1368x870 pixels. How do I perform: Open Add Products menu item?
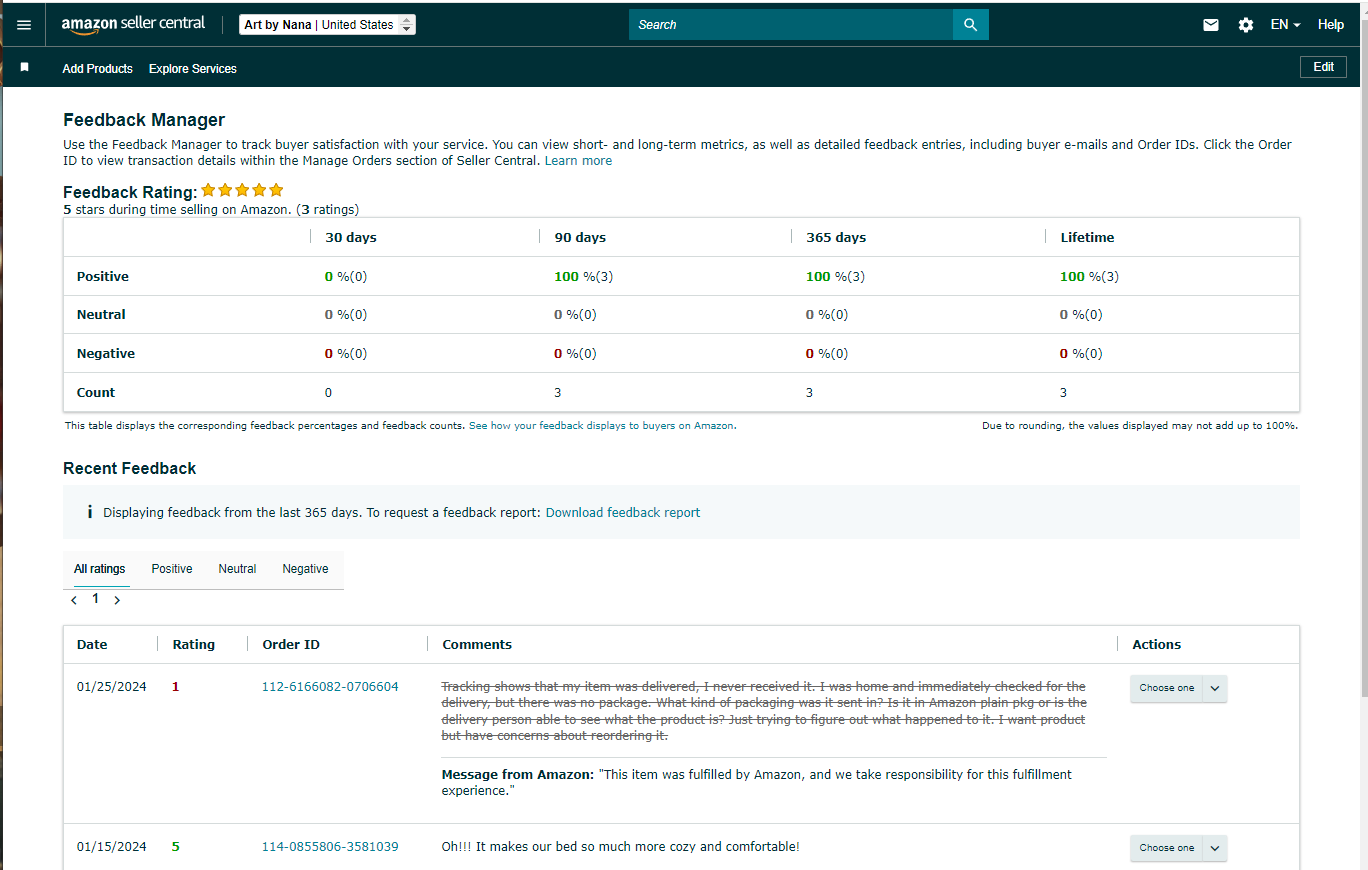97,69
